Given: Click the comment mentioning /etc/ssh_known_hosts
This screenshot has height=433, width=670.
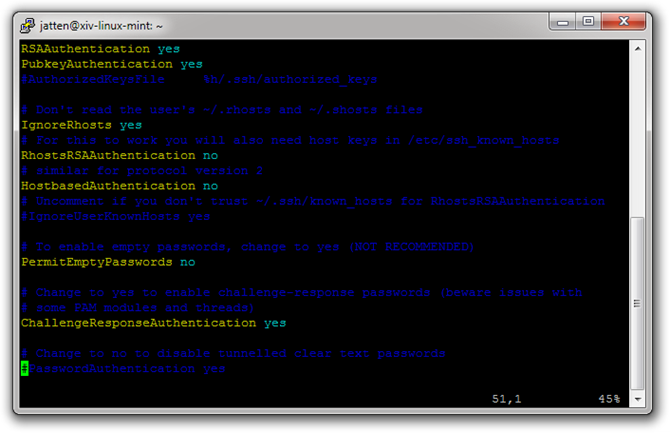Looking at the screenshot, I should click(290, 140).
